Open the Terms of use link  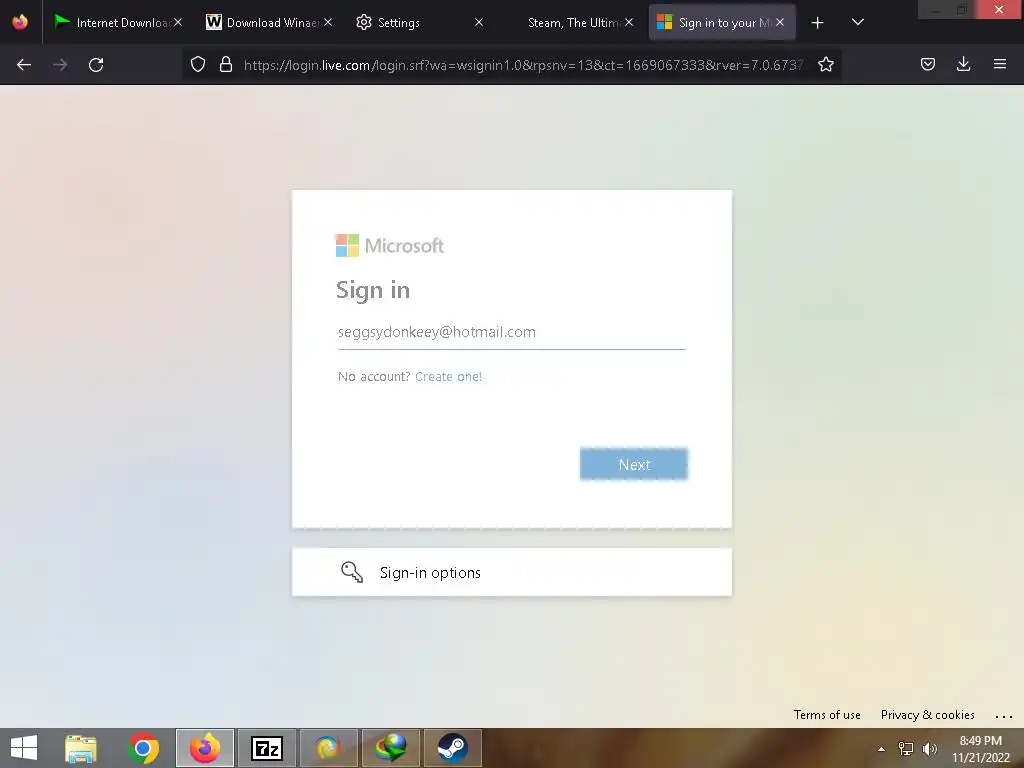point(827,714)
